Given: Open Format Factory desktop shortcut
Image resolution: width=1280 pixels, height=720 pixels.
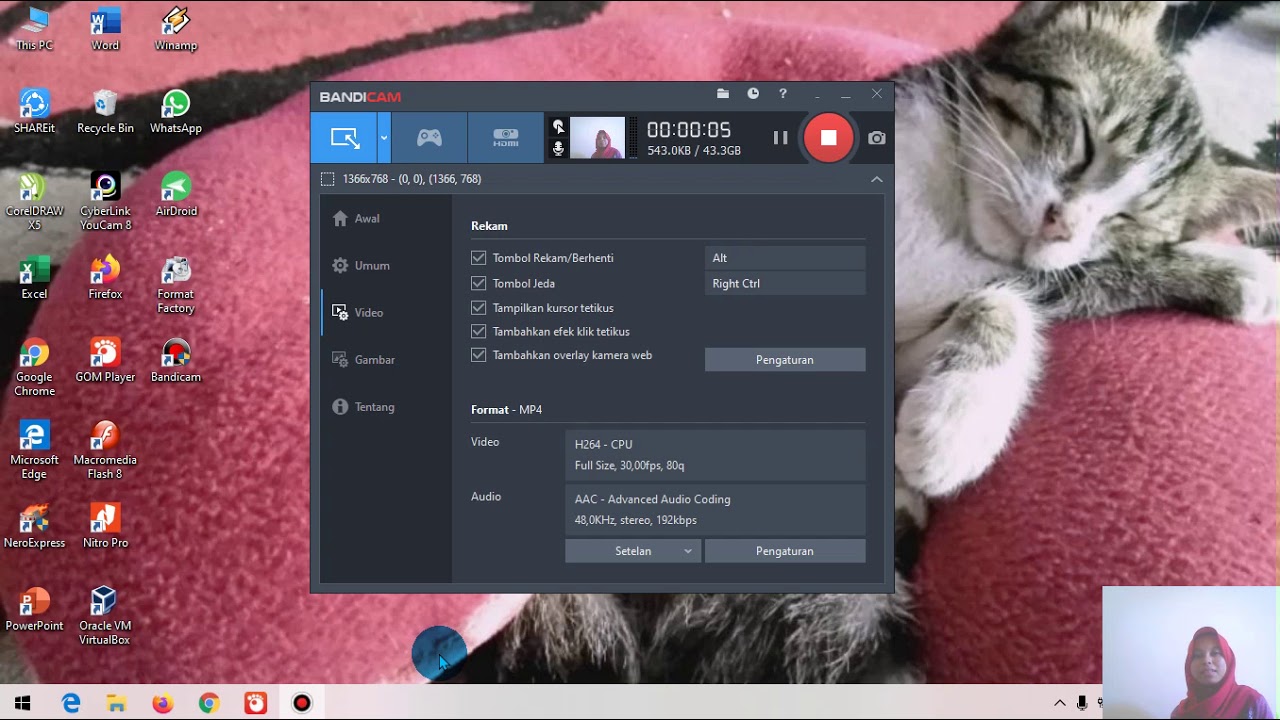Looking at the screenshot, I should [176, 285].
